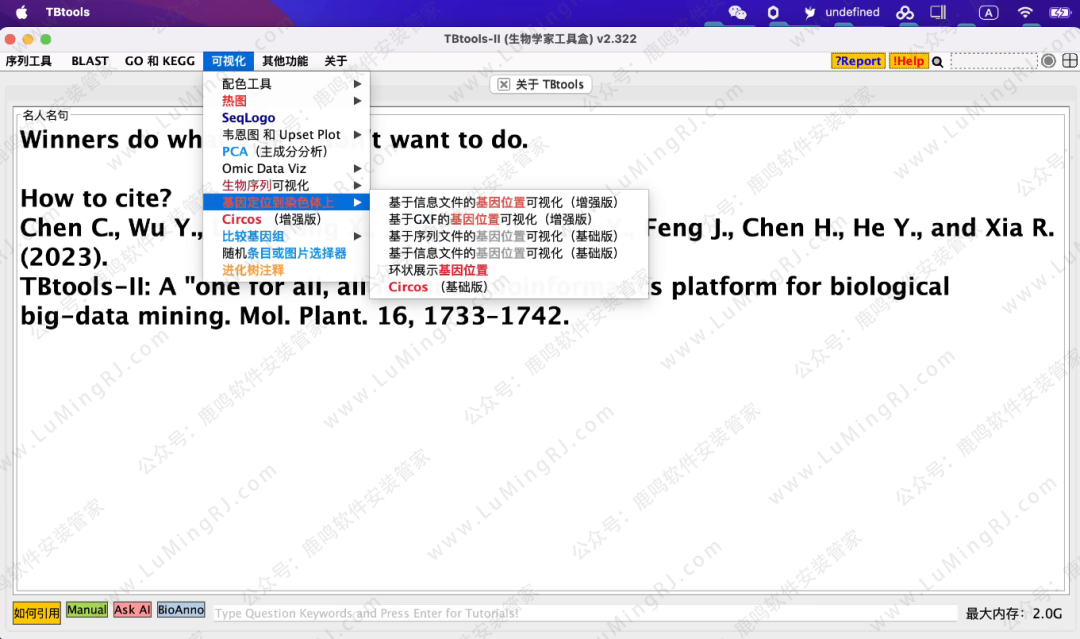Select SeqLogo from the 可视化 menu

[x=249, y=118]
